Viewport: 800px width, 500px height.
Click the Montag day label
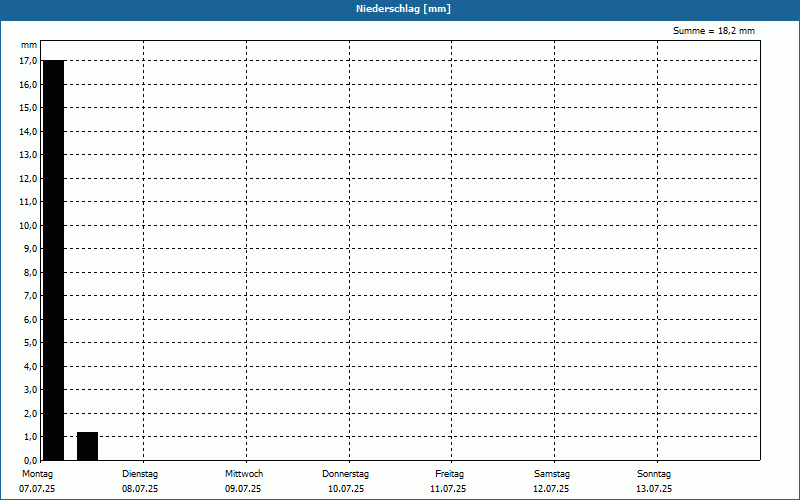tap(37, 474)
